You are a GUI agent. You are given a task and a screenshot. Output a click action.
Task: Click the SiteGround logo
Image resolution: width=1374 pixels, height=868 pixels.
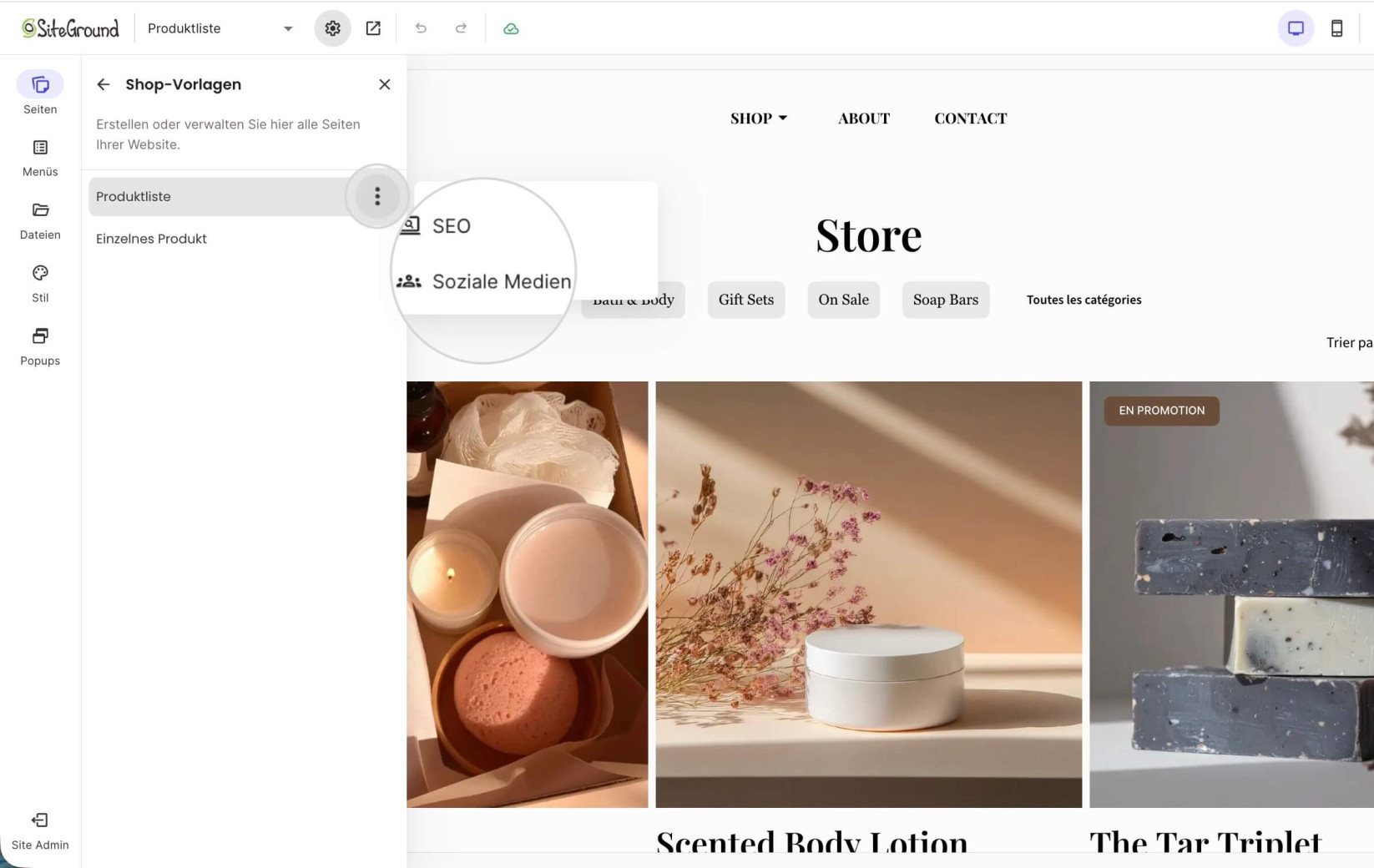click(x=70, y=28)
